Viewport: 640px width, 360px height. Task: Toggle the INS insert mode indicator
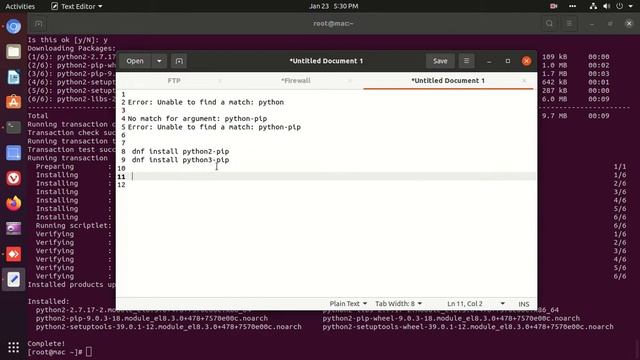(x=524, y=304)
